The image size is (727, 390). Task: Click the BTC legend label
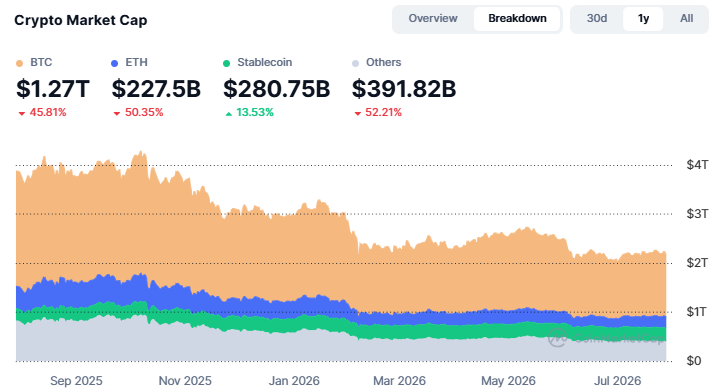pyautogui.click(x=41, y=62)
